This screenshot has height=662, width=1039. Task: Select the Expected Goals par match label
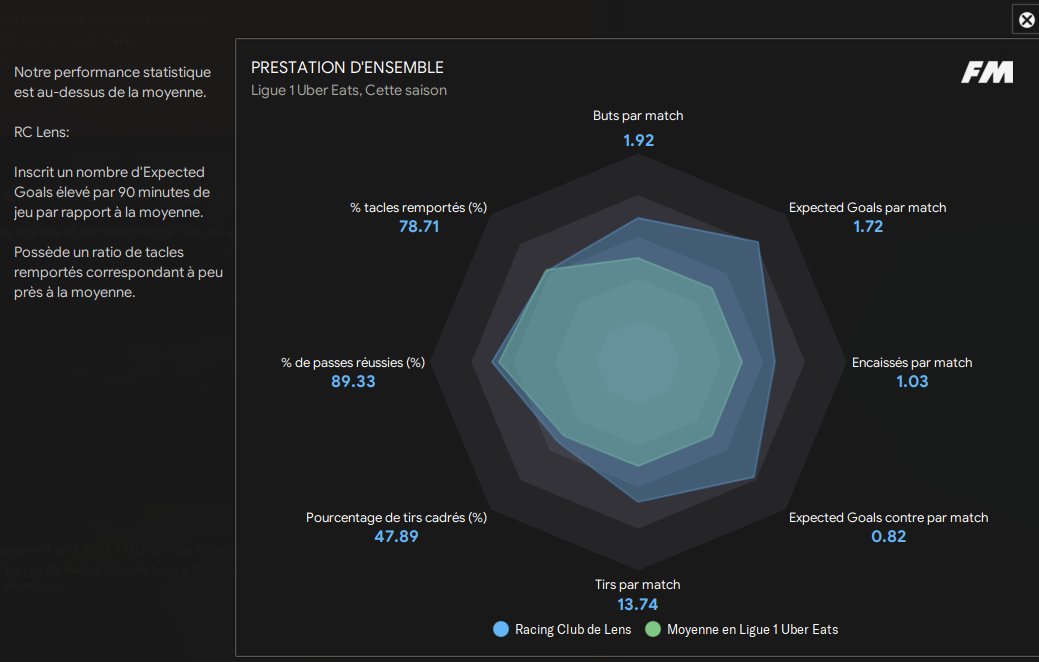867,207
